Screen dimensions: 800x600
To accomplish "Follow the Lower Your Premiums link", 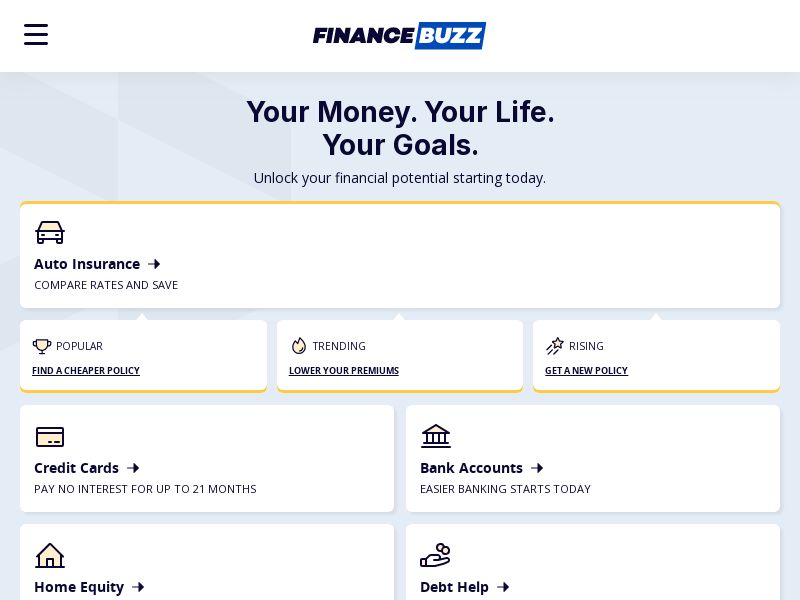I will click(x=344, y=371).
